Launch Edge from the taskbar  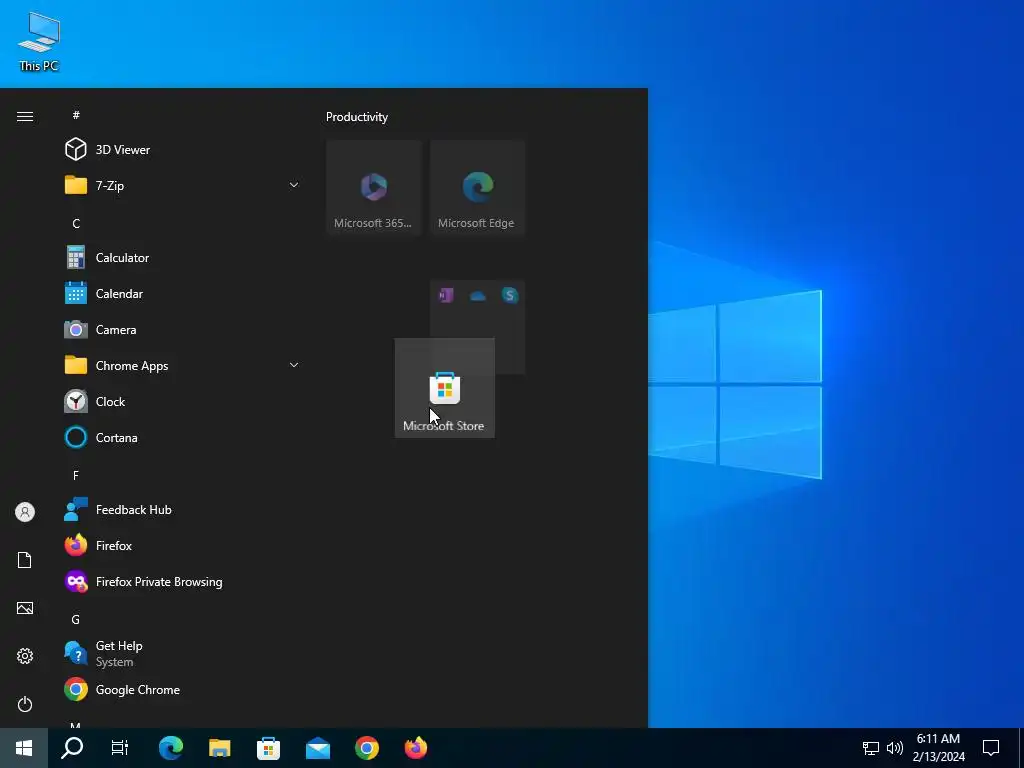(x=171, y=748)
